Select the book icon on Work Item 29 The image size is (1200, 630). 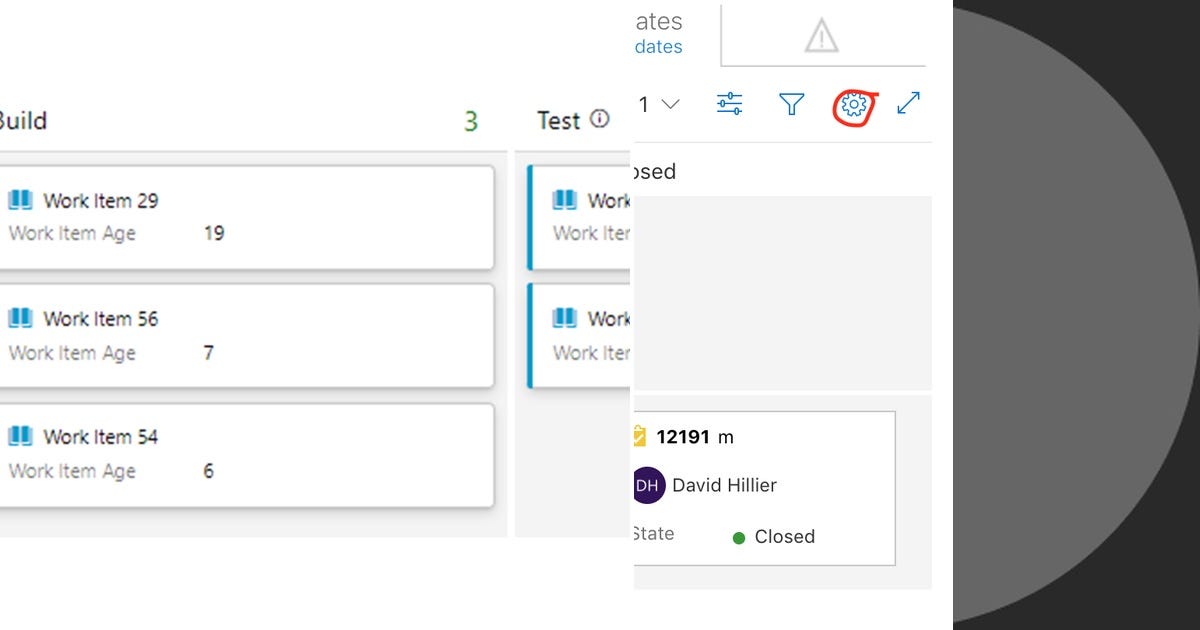[x=20, y=200]
